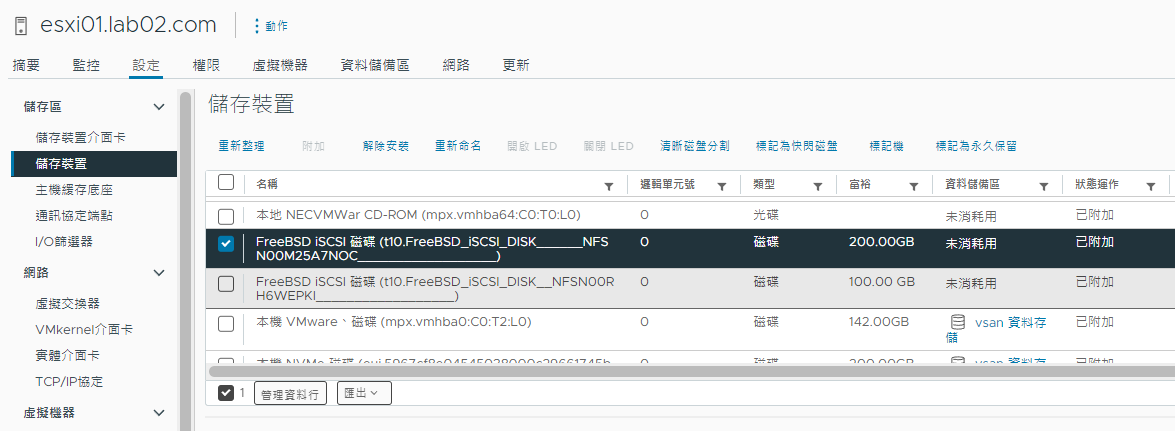Collapse the 虛擬機器 sidebar section
1175x431 pixels.
tap(158, 413)
